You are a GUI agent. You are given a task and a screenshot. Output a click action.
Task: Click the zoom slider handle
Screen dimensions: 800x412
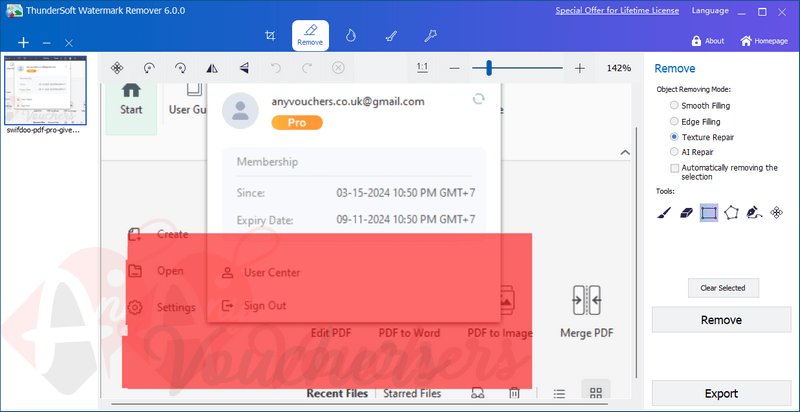tap(489, 68)
